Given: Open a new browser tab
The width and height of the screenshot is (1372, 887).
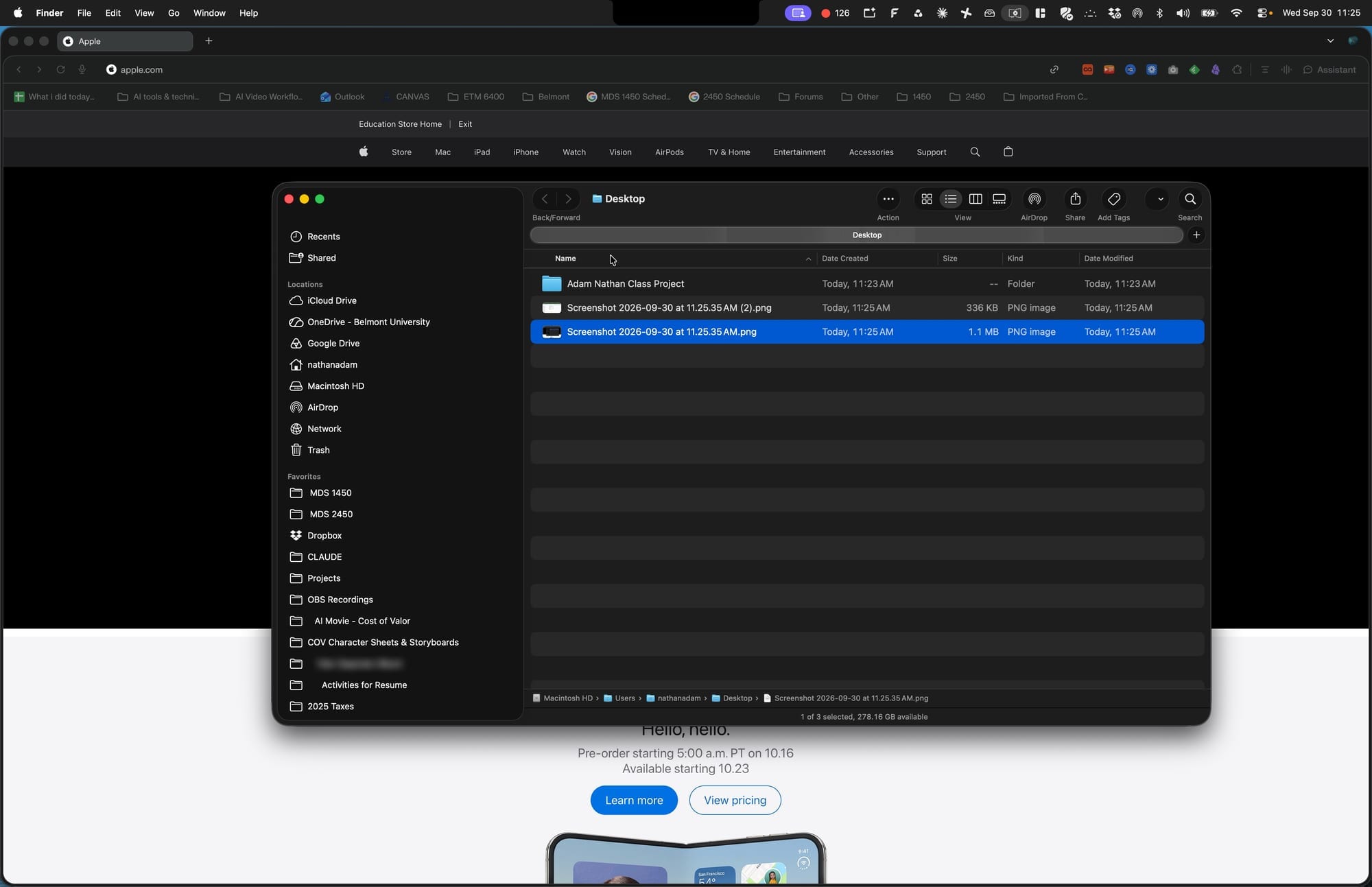Looking at the screenshot, I should point(209,41).
